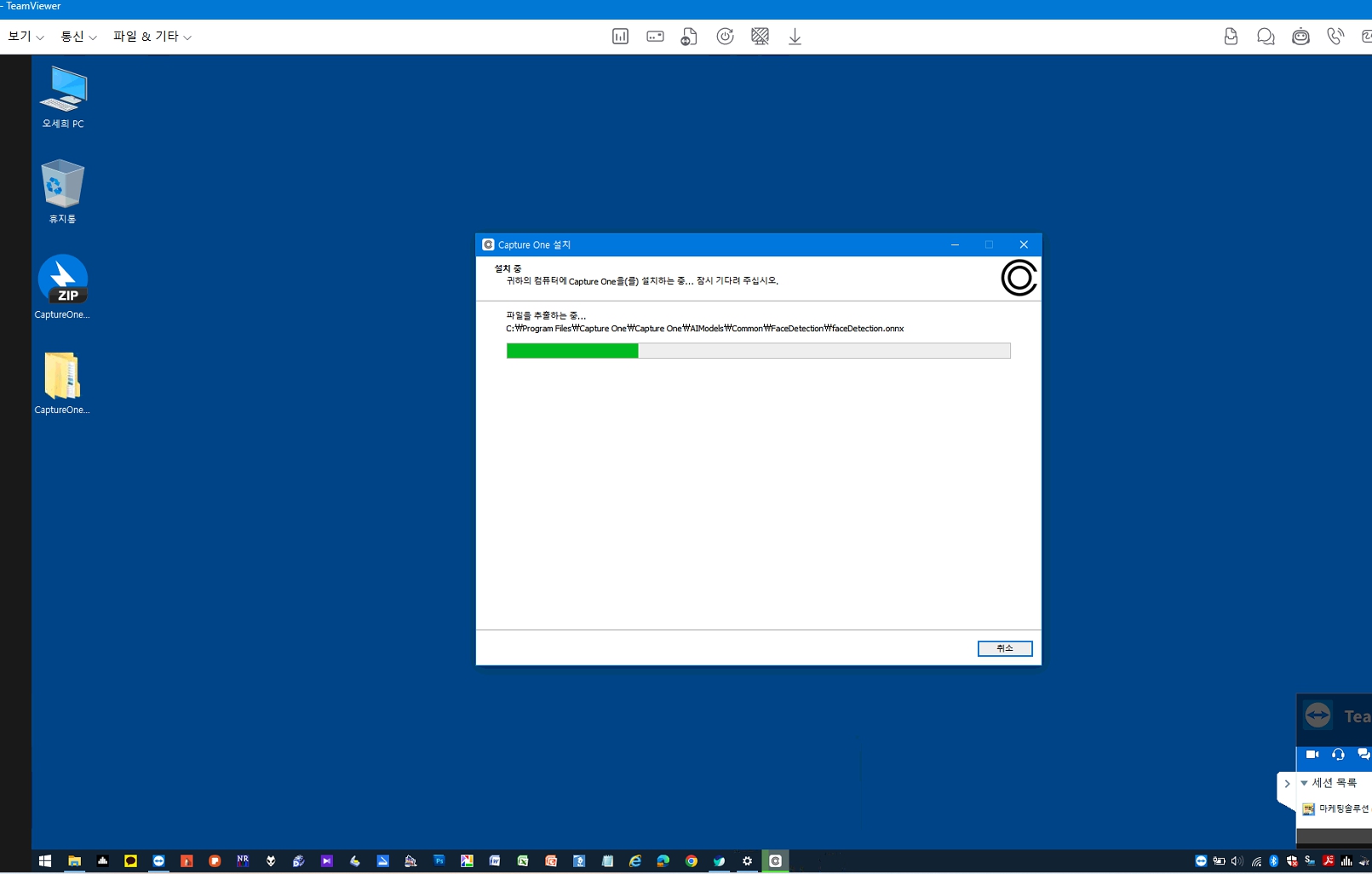Screen dimensions: 1372x874
Task: Open Internet Explorer from the taskbar
Action: (x=635, y=861)
